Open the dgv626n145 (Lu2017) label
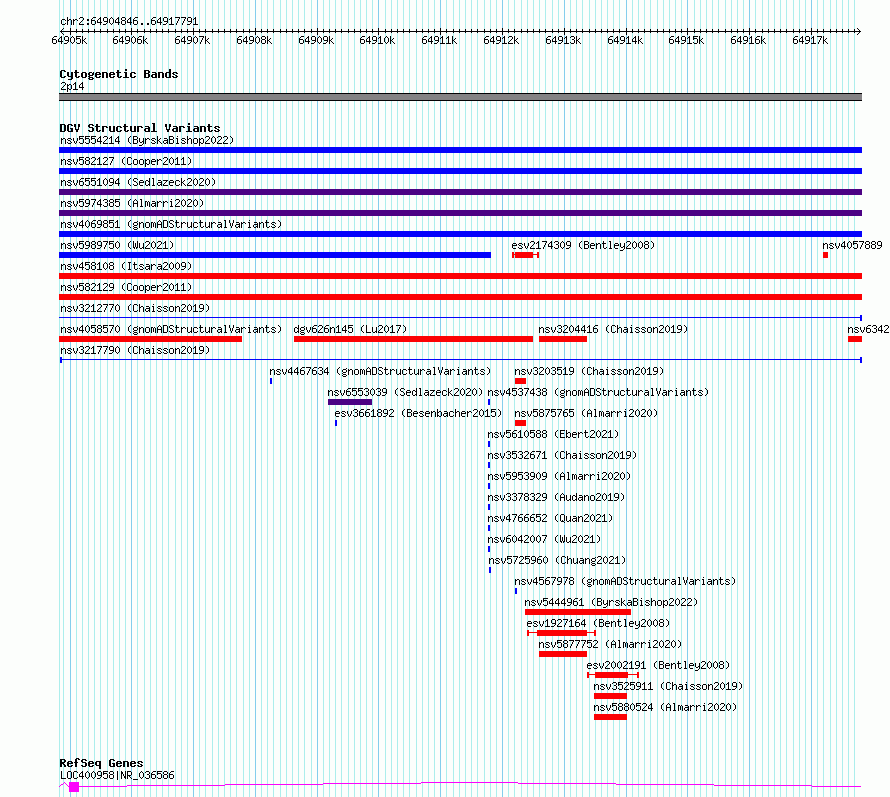The height and width of the screenshot is (797, 890). [x=350, y=329]
